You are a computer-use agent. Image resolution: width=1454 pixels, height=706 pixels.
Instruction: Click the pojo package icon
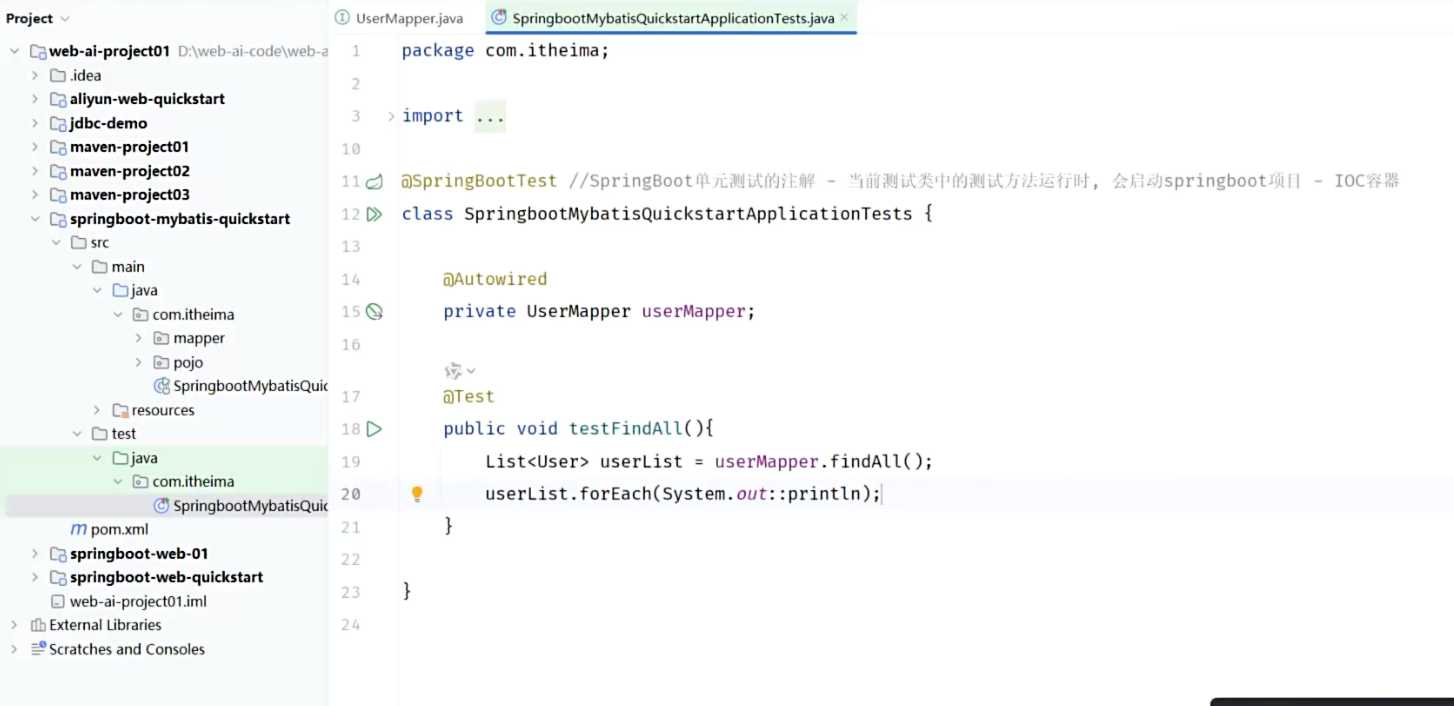(x=161, y=362)
